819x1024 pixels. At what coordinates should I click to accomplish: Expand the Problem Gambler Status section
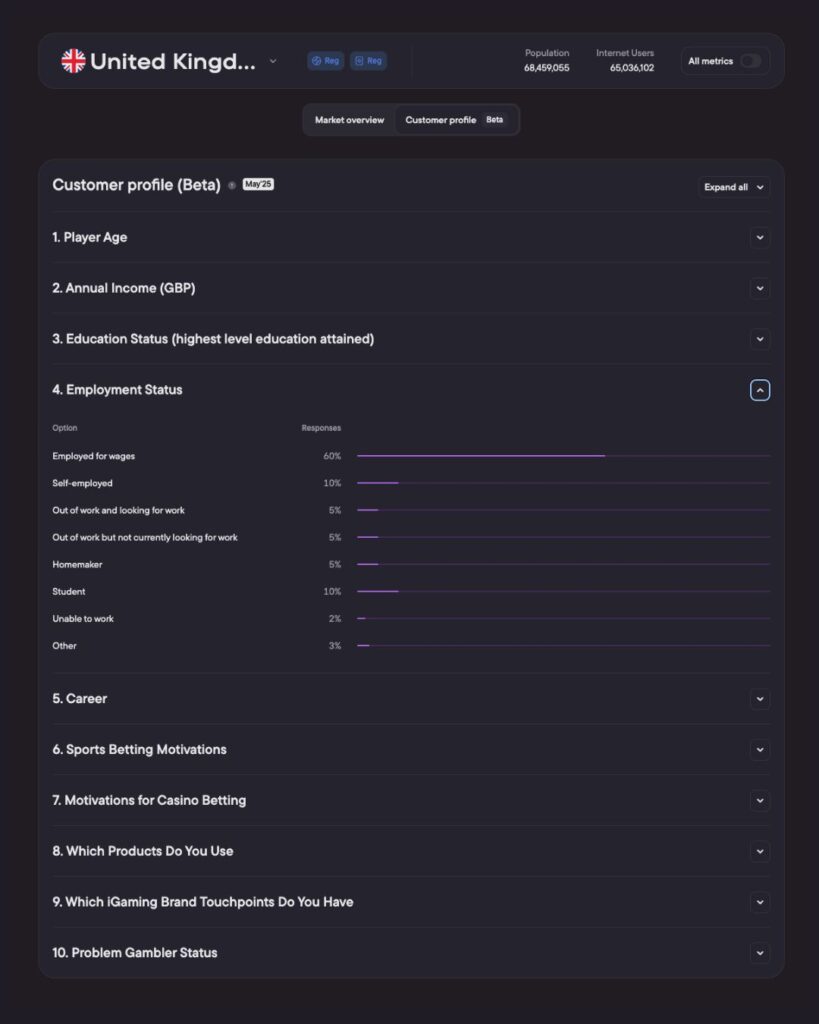tap(760, 953)
